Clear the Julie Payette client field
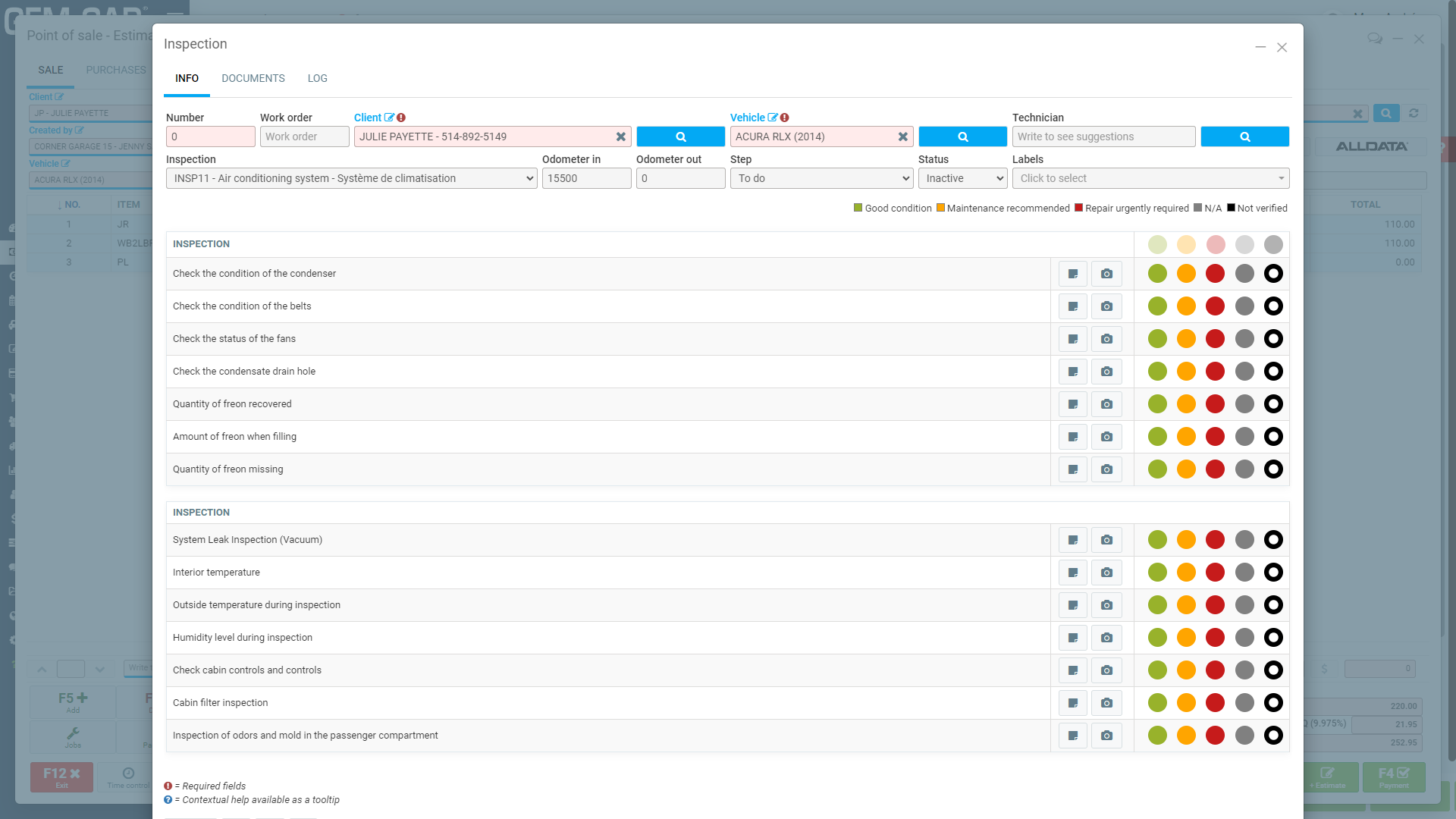The width and height of the screenshot is (1456, 819). (621, 136)
